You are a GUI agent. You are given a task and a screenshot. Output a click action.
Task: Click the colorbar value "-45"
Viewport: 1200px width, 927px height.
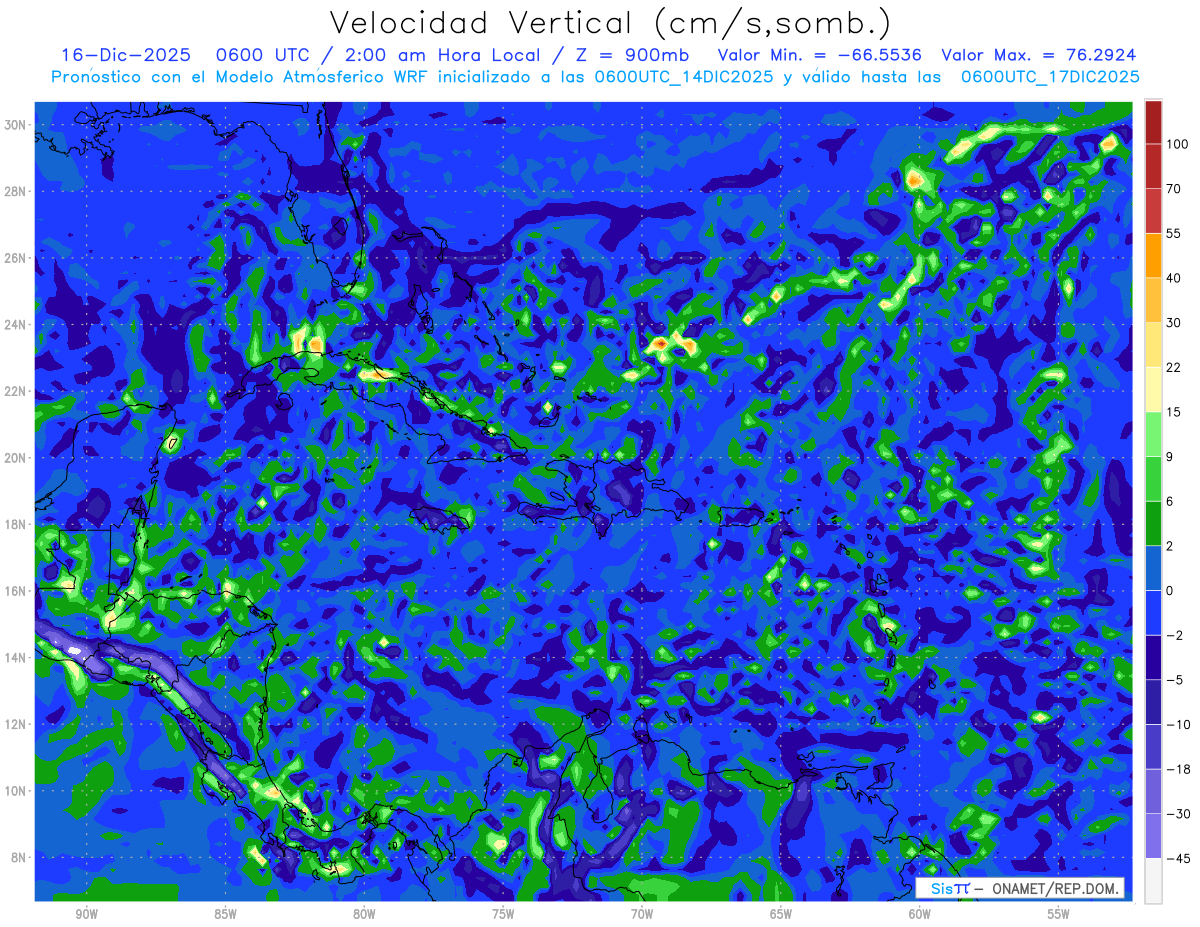tap(1177, 859)
